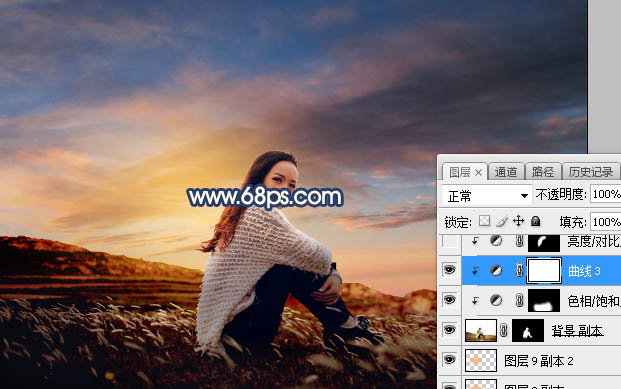Toggle lock transparent pixels icon

(x=484, y=221)
